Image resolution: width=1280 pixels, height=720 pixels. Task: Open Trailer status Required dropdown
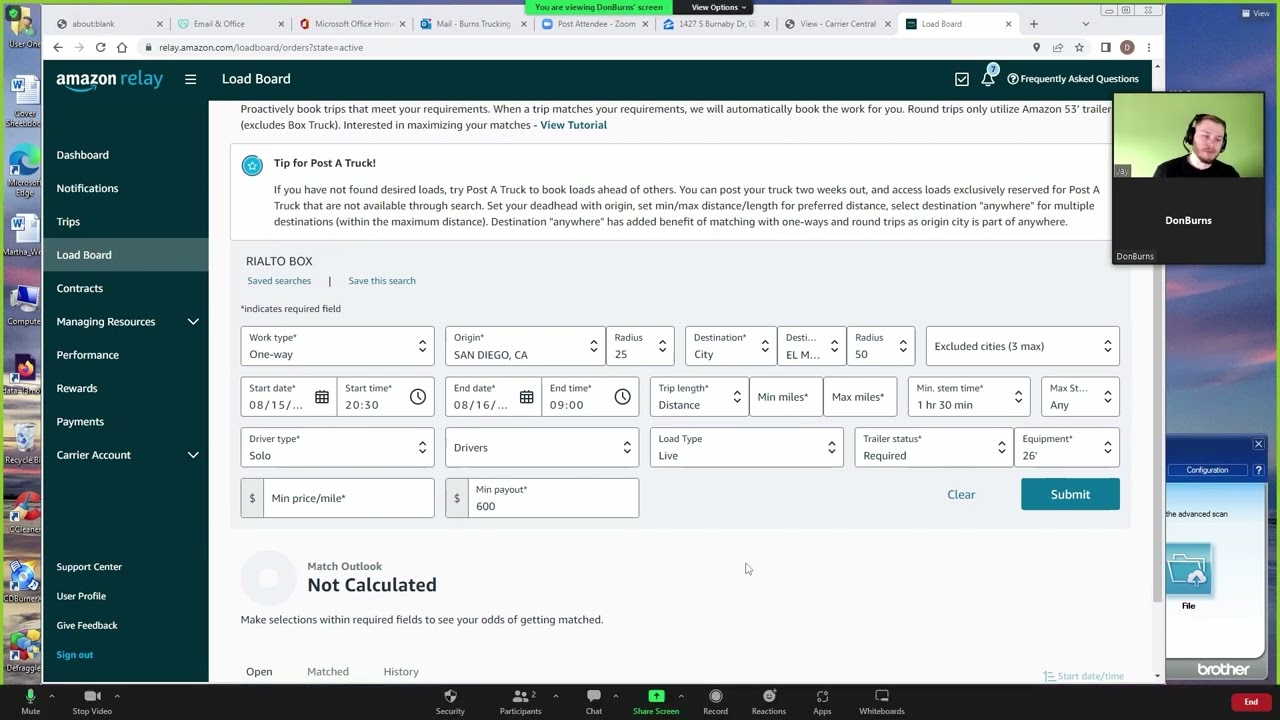point(933,448)
